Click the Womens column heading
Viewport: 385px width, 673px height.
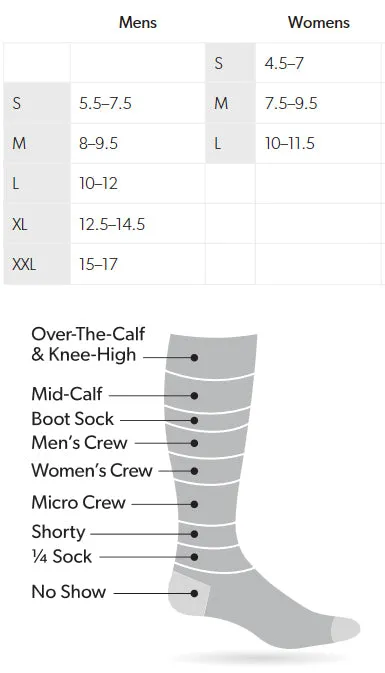point(318,22)
